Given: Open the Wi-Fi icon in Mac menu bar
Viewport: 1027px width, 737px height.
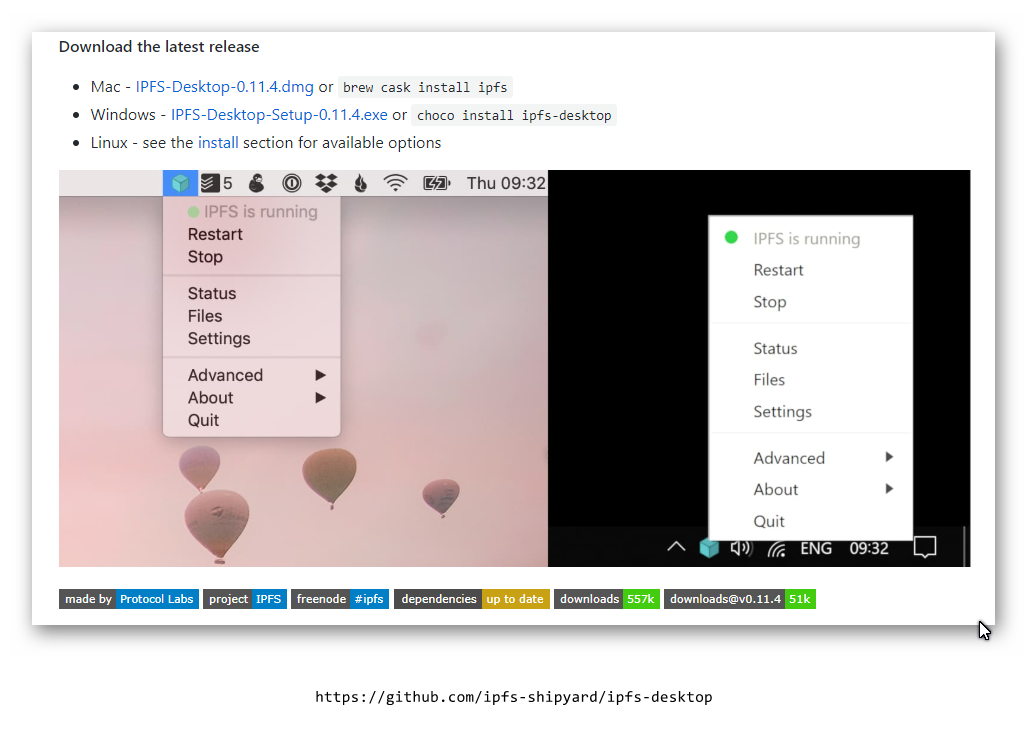Looking at the screenshot, I should [395, 183].
